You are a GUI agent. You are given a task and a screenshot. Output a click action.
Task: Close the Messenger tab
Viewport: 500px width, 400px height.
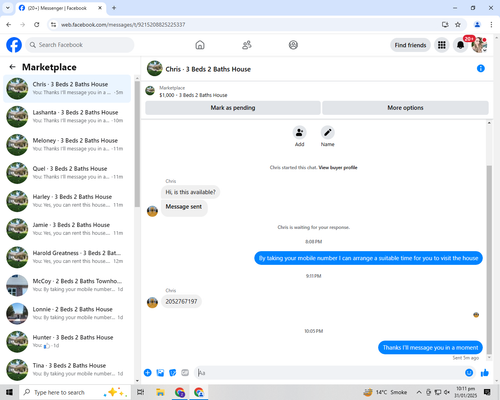coord(100,8)
